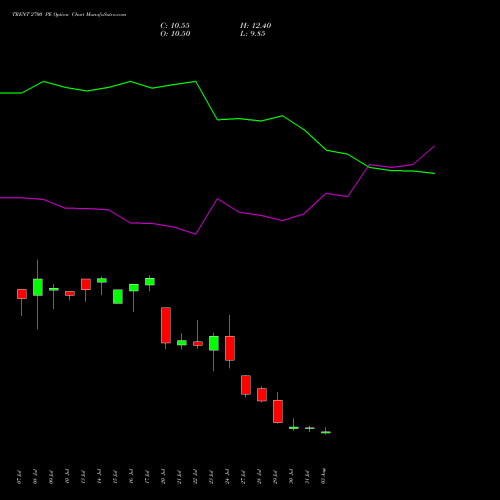Click the last small candle above 03 Aug
The width and height of the screenshot is (500, 500).
coord(326,432)
